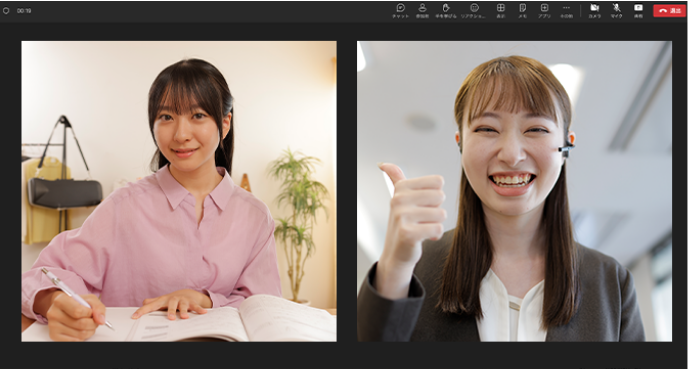Select the pink-shirt participant video tile
Image resolution: width=688 pixels, height=370 pixels.
point(179,191)
